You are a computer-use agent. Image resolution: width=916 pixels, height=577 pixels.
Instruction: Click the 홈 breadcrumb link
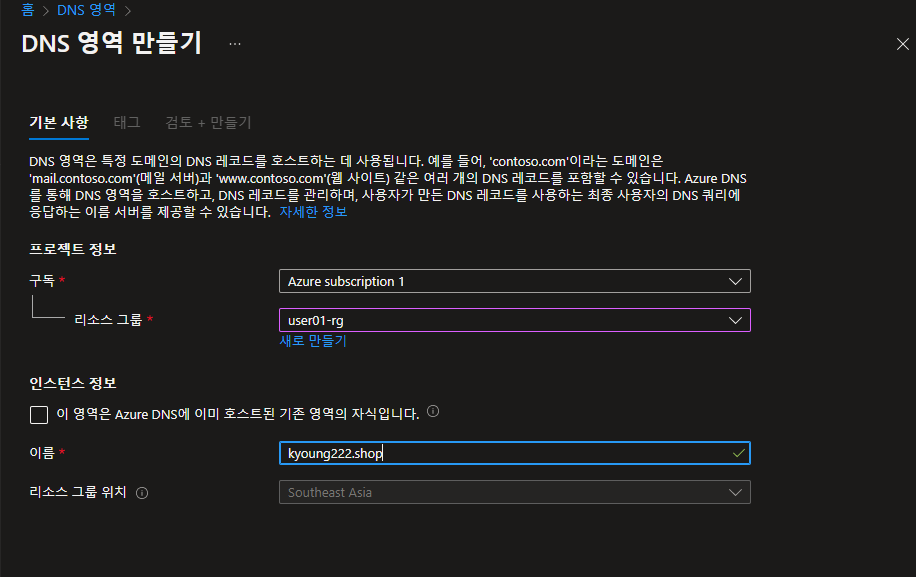(x=28, y=10)
